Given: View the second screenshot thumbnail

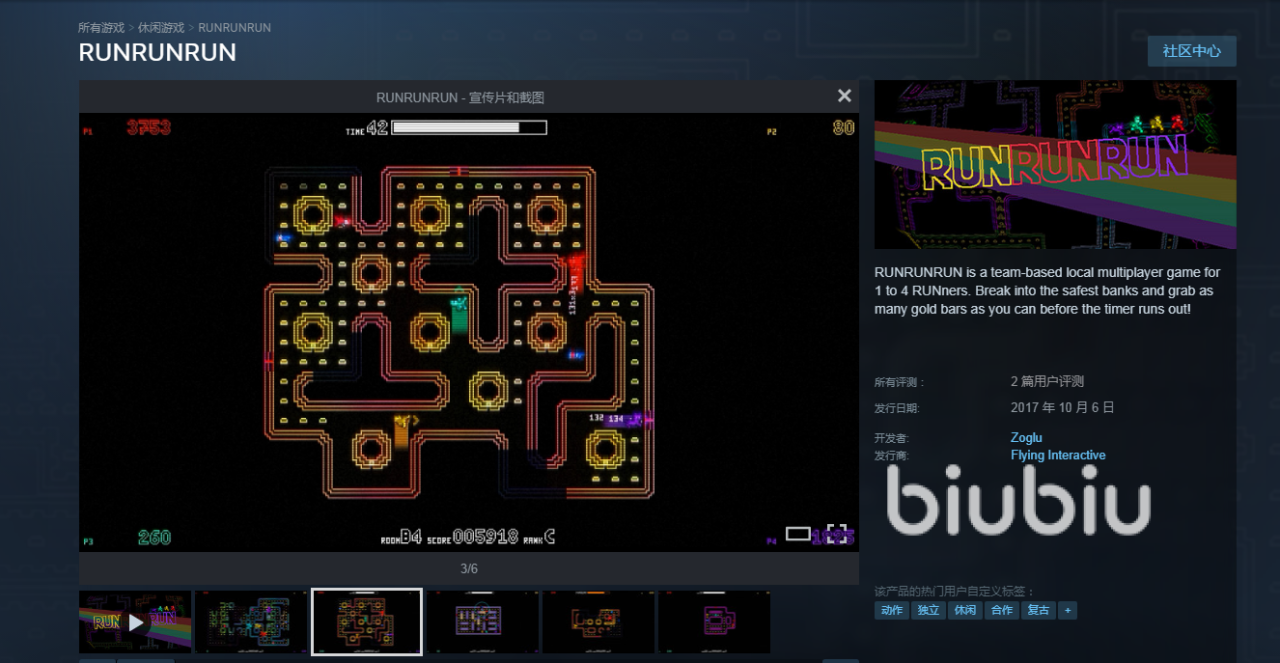Looking at the screenshot, I should [x=251, y=622].
